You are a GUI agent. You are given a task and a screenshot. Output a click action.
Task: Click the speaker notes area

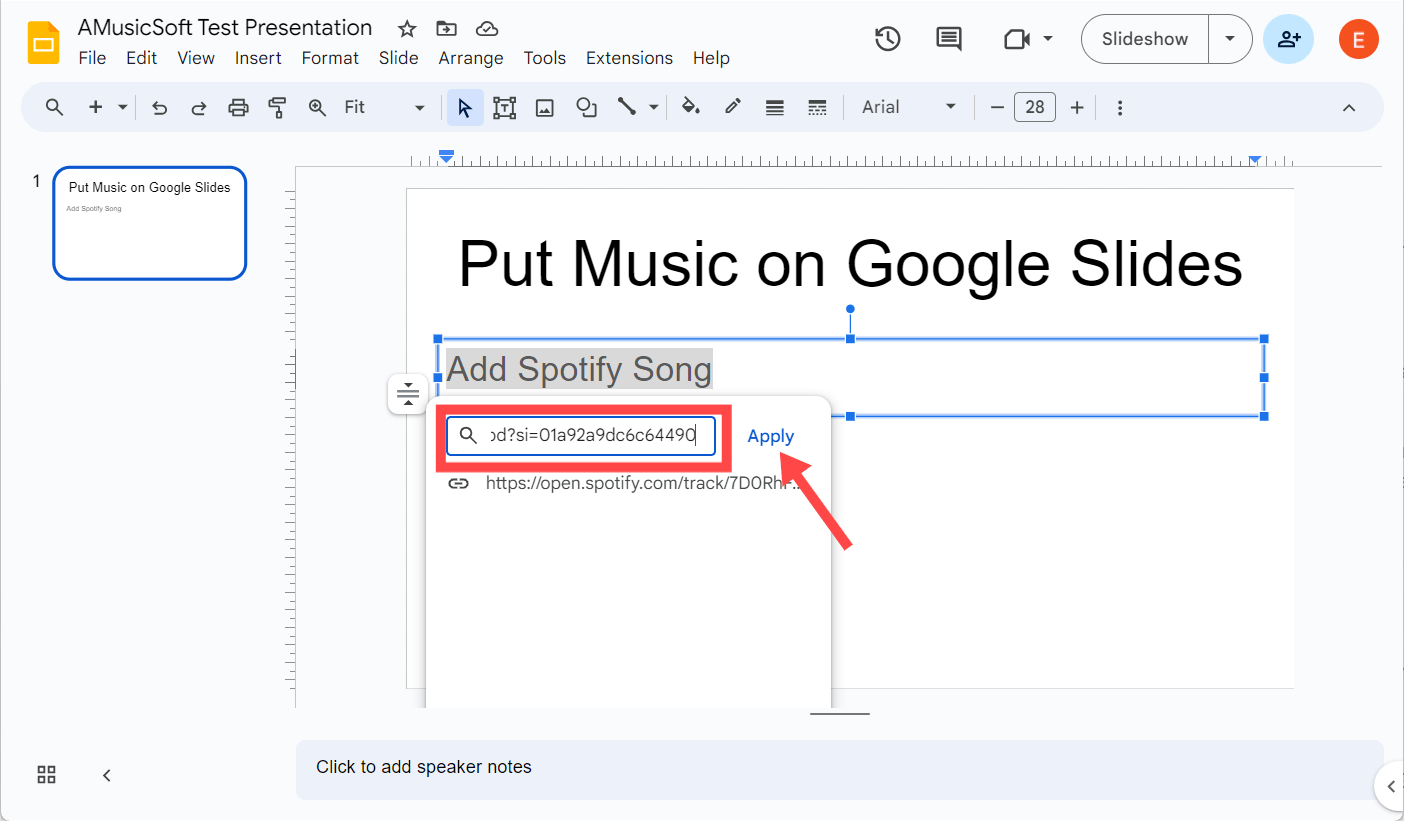click(x=840, y=768)
